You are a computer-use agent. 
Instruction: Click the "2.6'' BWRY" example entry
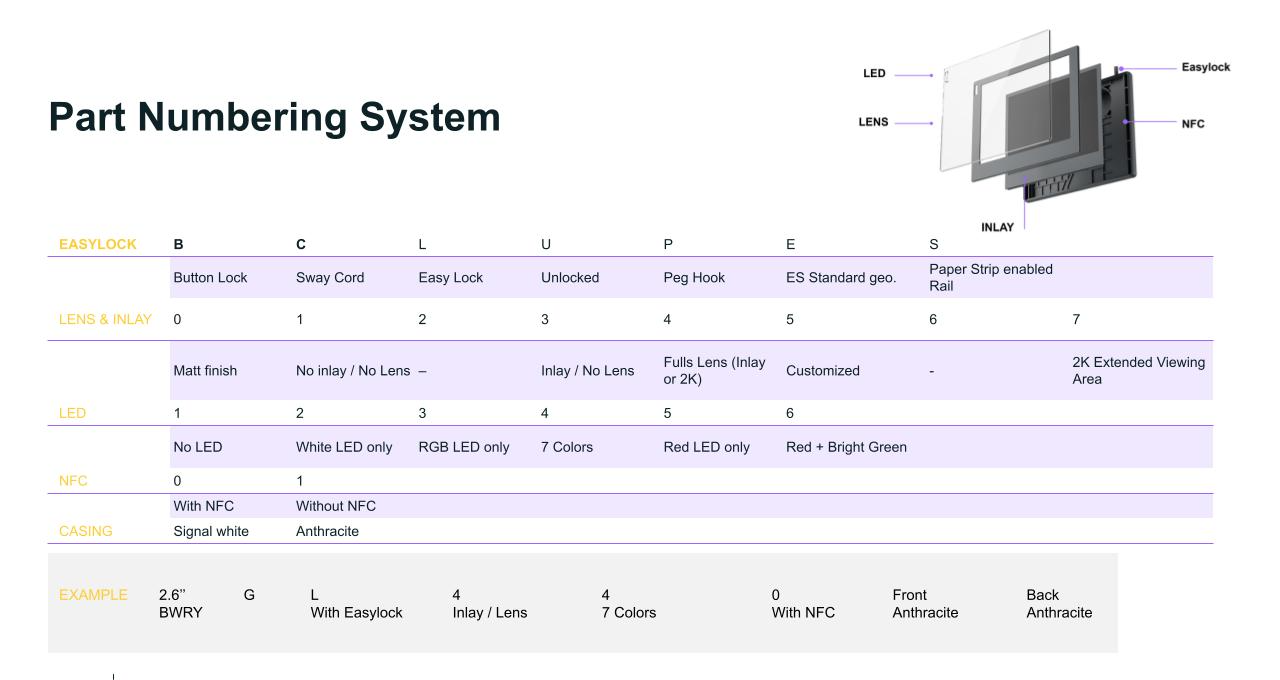click(180, 604)
